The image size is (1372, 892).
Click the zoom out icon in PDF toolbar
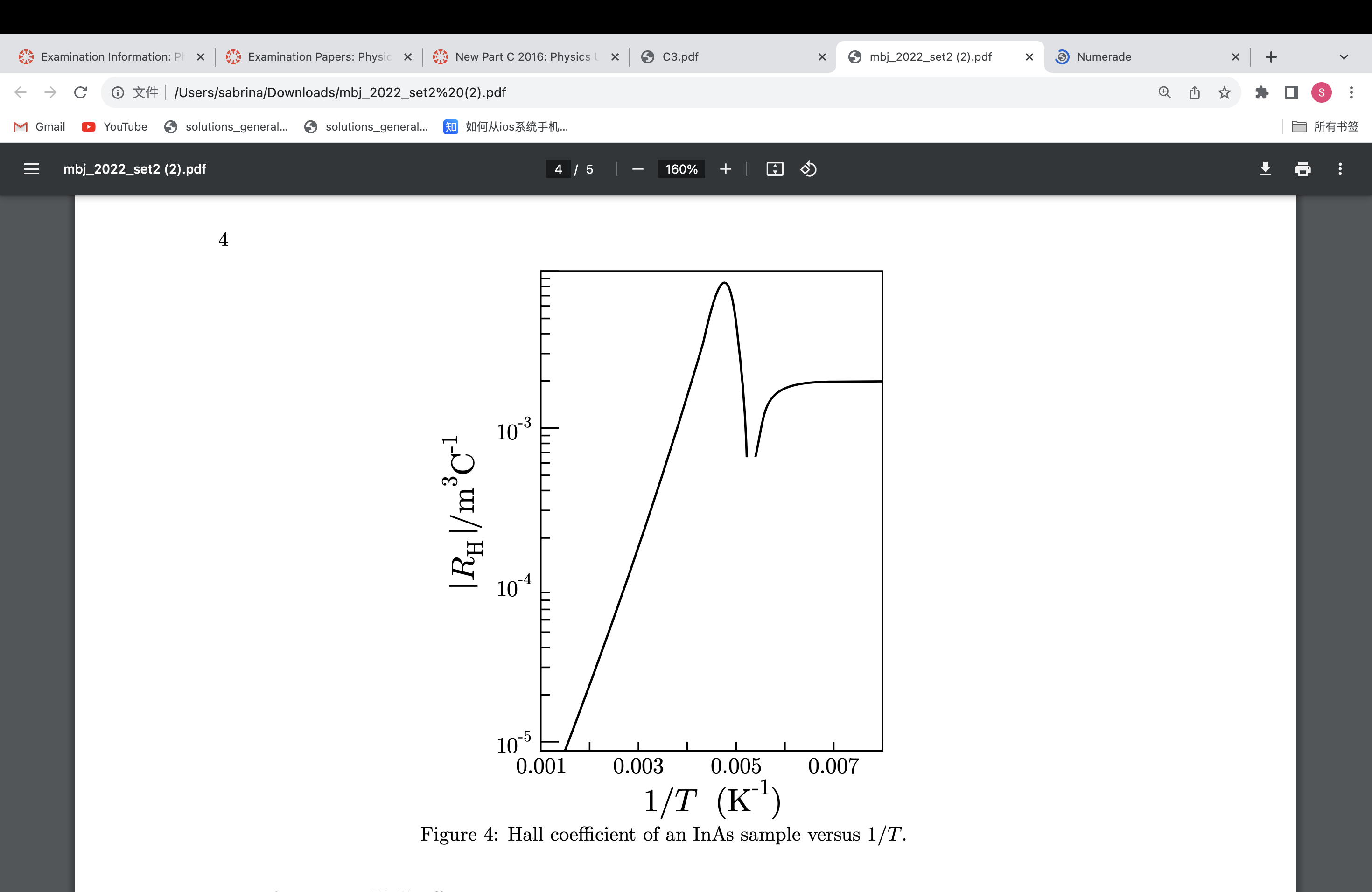coord(637,169)
